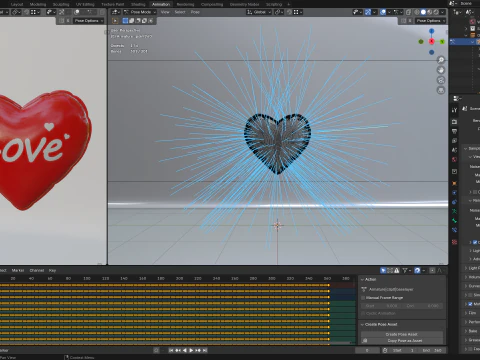The height and width of the screenshot is (360, 480).
Task: Click the only show errors warning icon
Action: point(397,270)
